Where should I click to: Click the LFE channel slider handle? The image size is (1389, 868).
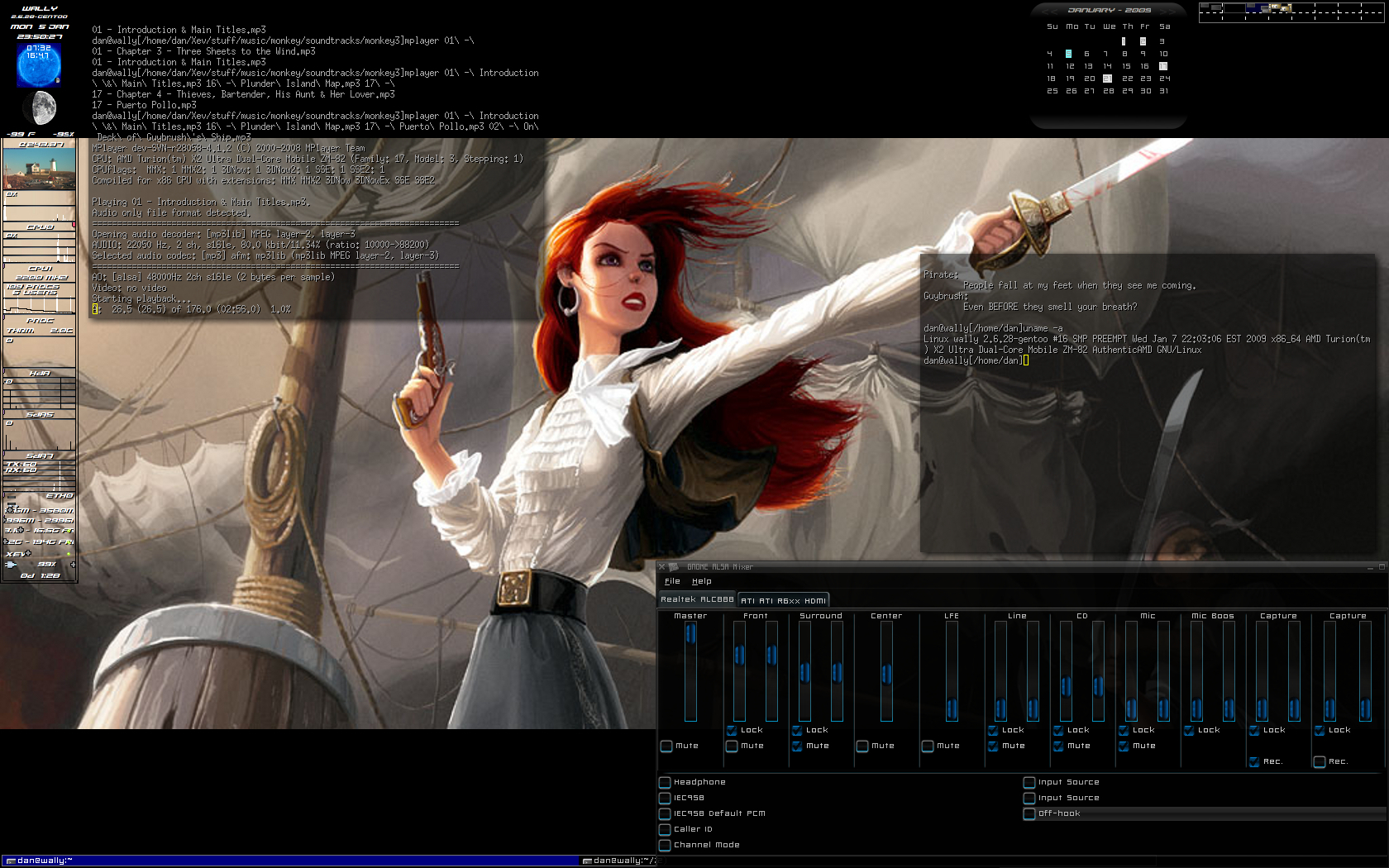952,708
